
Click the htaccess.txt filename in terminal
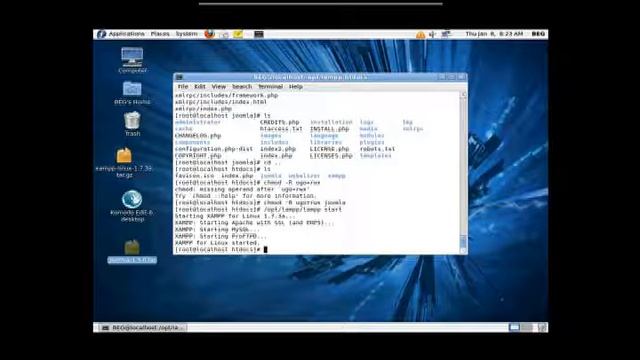tap(281, 129)
